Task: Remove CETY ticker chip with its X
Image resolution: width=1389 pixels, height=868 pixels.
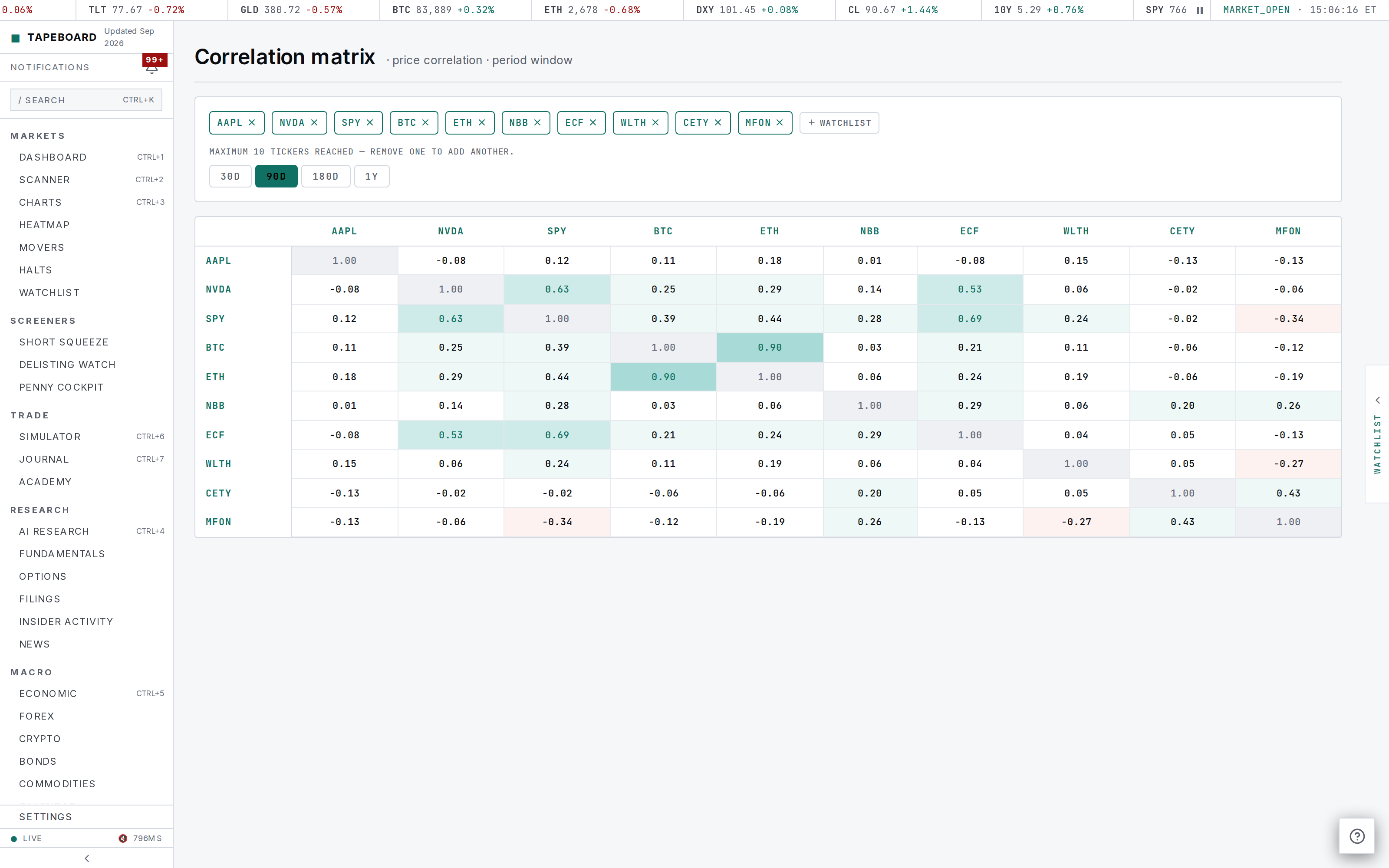Action: [718, 123]
